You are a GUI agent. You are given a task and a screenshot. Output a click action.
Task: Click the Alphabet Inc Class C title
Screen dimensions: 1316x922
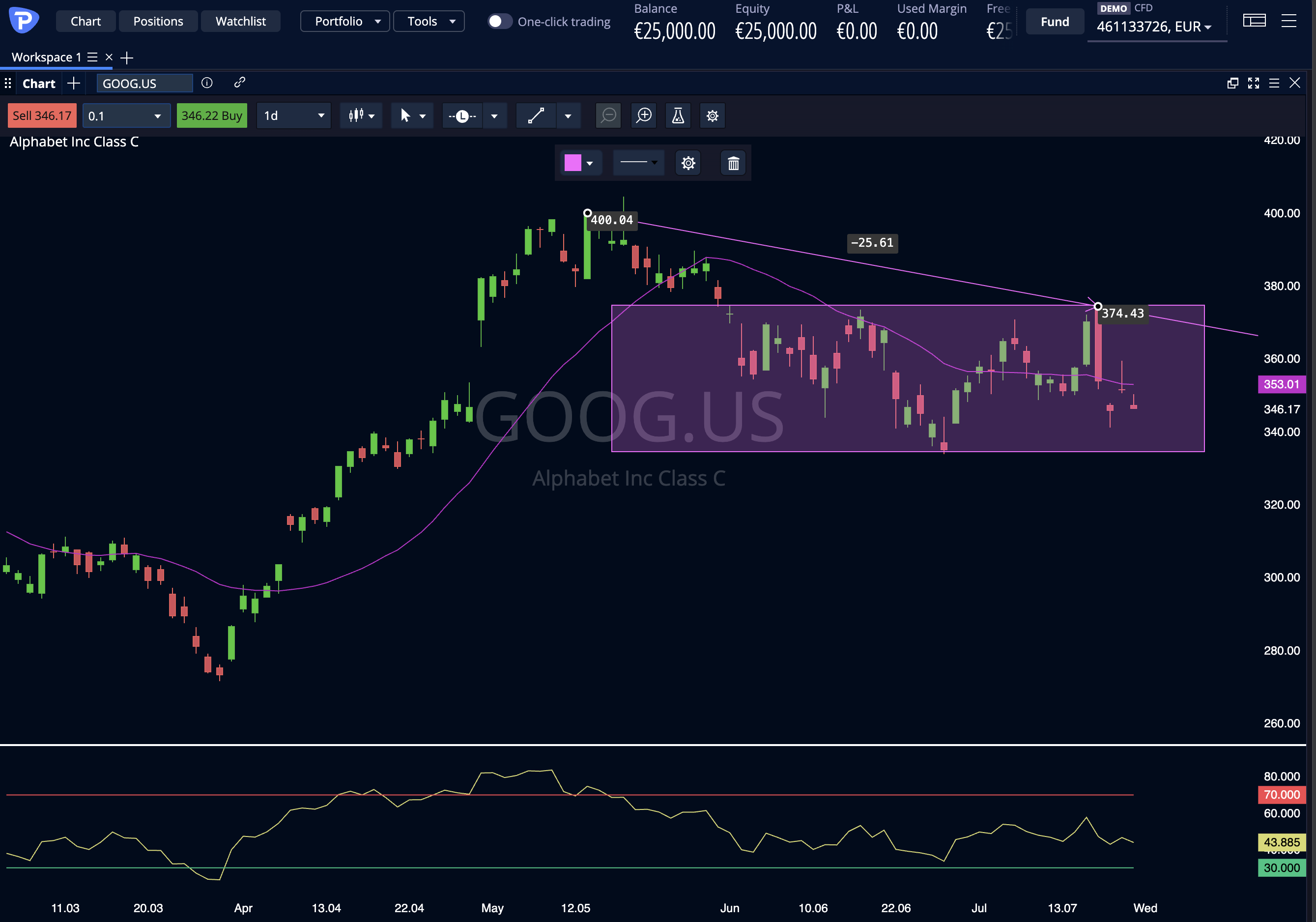tap(74, 142)
